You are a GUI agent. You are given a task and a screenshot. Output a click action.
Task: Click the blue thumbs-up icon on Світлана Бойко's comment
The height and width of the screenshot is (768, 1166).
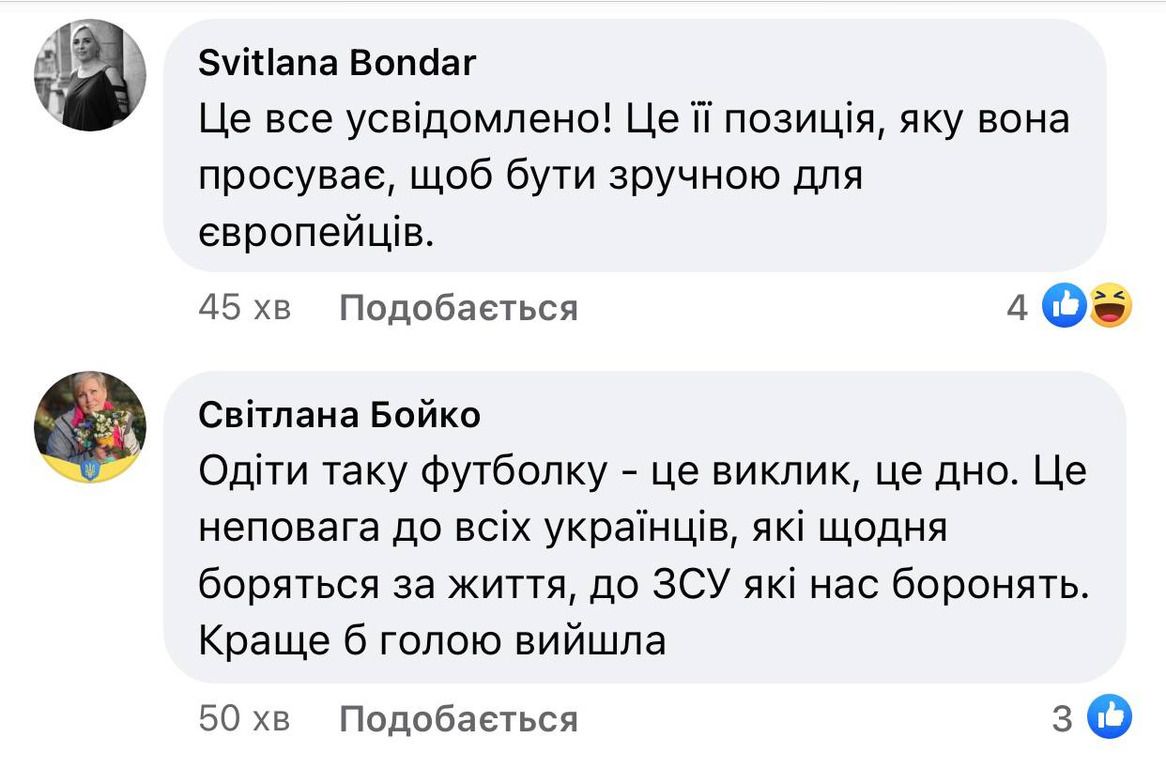[1108, 717]
